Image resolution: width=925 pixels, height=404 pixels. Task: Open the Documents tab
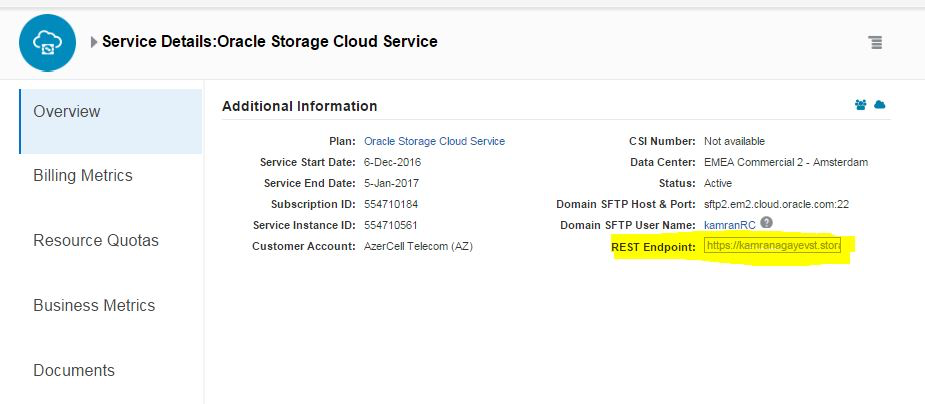coord(74,370)
